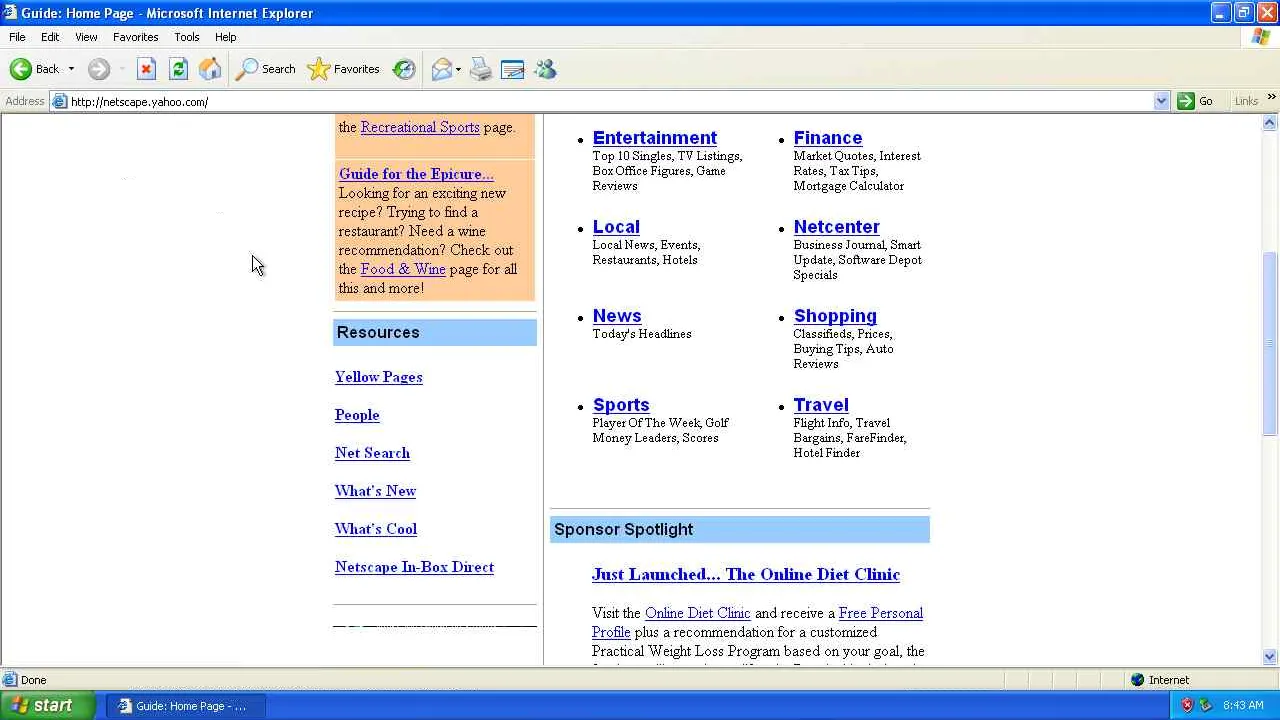1280x720 pixels.
Task: Refresh the page with the green arrows icon
Action: 178,69
